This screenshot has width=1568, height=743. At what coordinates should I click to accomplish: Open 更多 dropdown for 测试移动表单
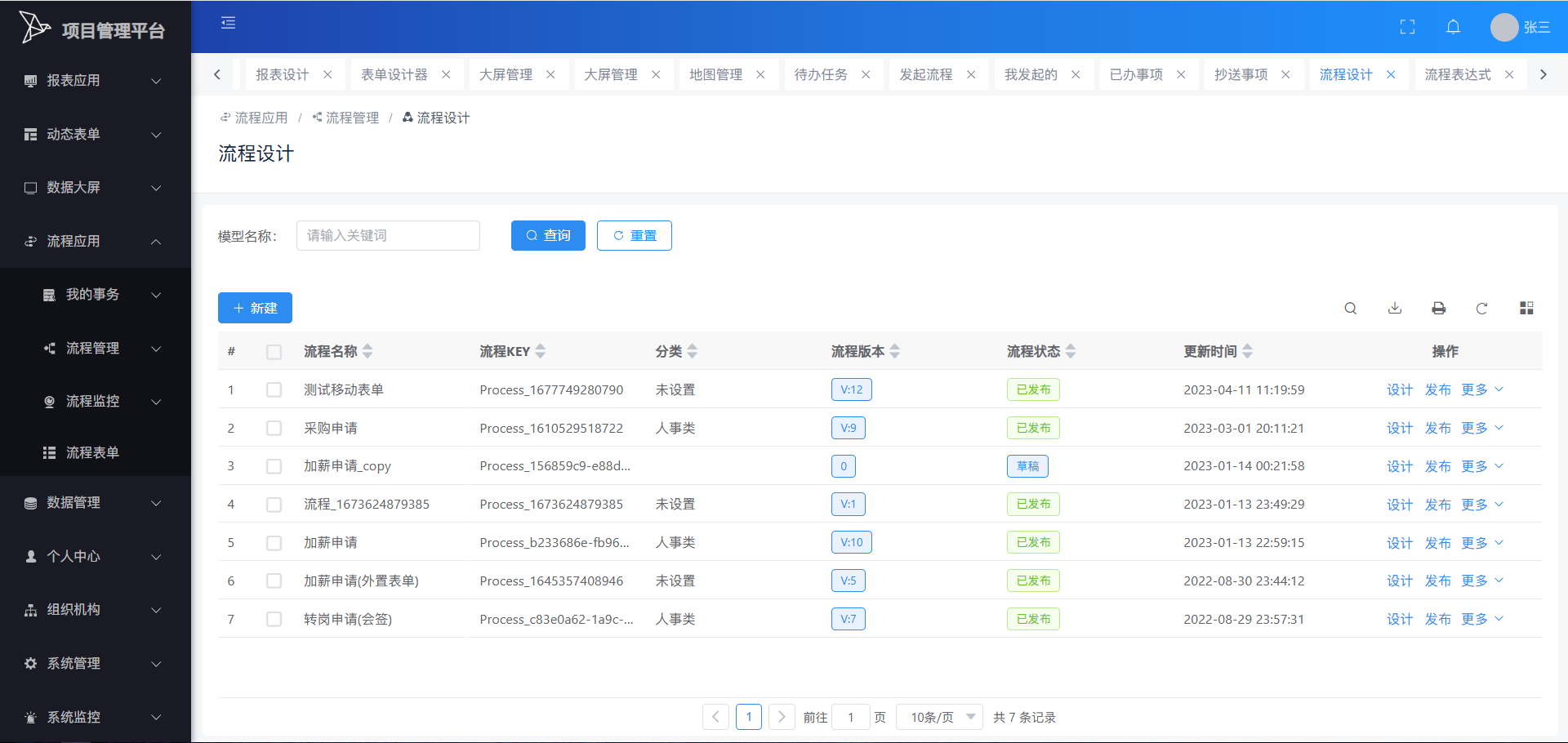point(1482,389)
